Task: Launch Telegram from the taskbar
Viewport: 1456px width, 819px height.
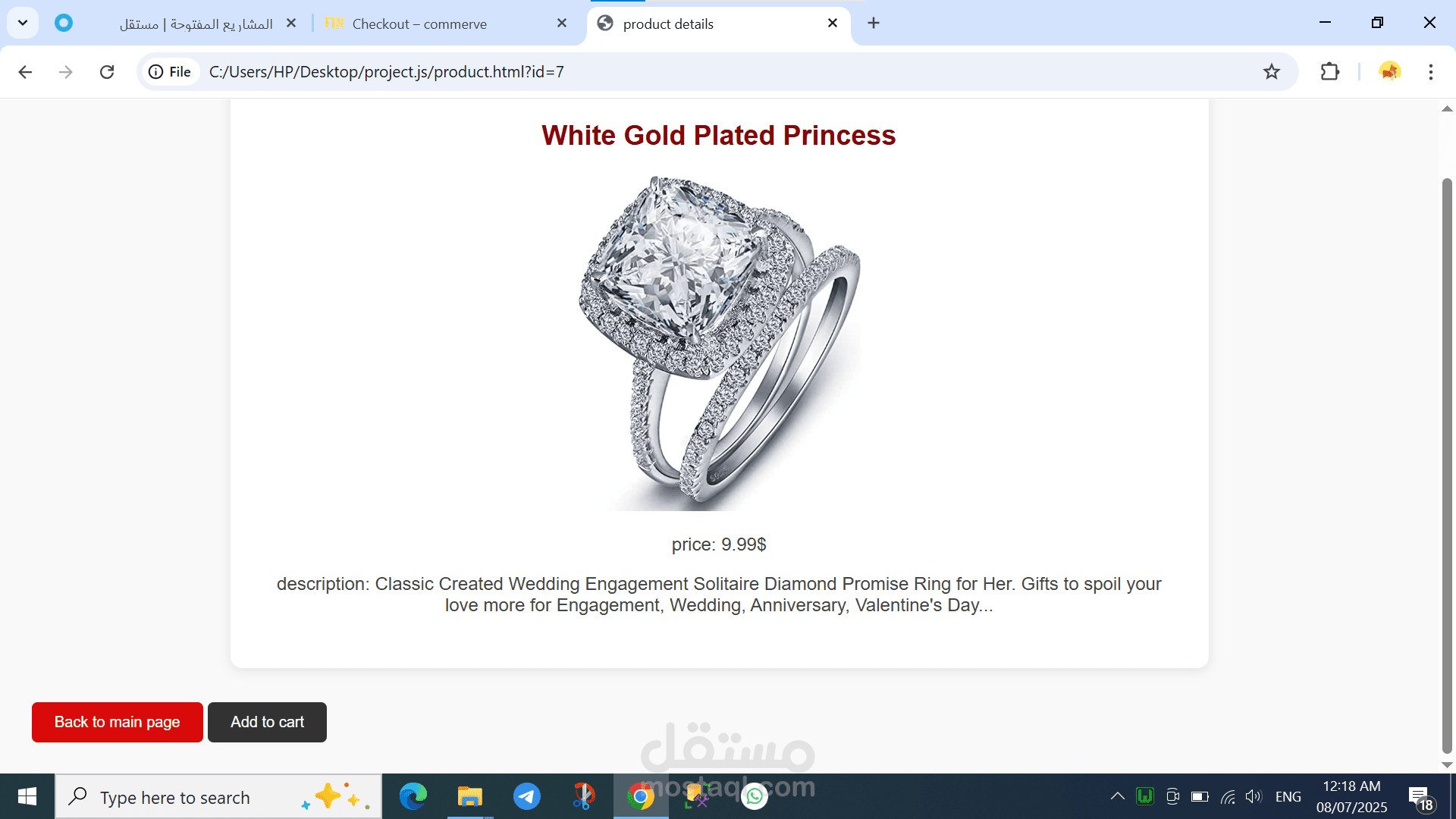Action: click(x=527, y=797)
